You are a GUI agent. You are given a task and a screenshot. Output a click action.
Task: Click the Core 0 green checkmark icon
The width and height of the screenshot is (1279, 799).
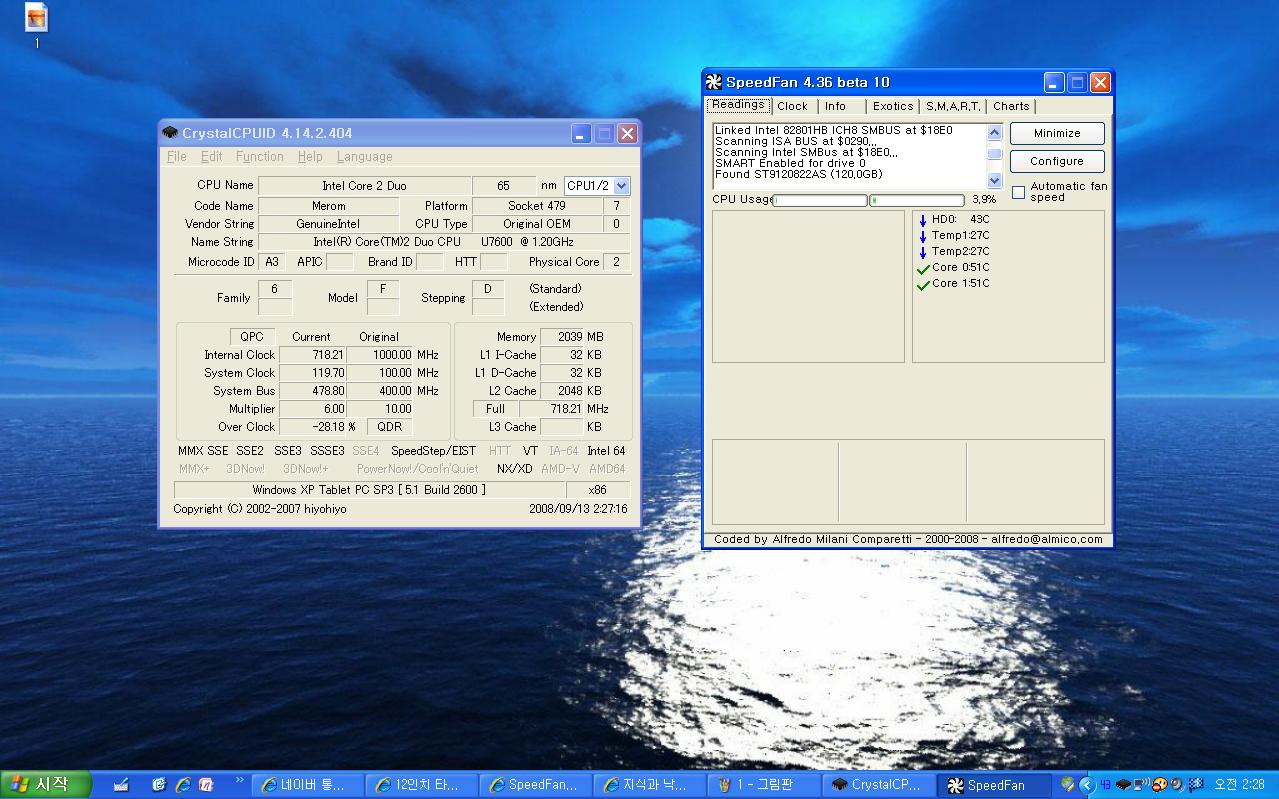click(923, 268)
